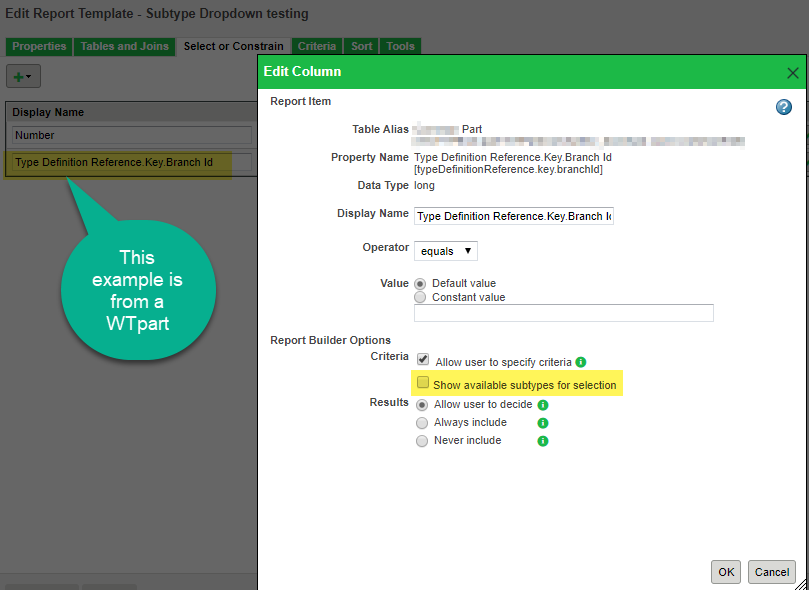Viewport: 809px width, 590px height.
Task: Choose "Always include" under Results
Action: click(421, 422)
